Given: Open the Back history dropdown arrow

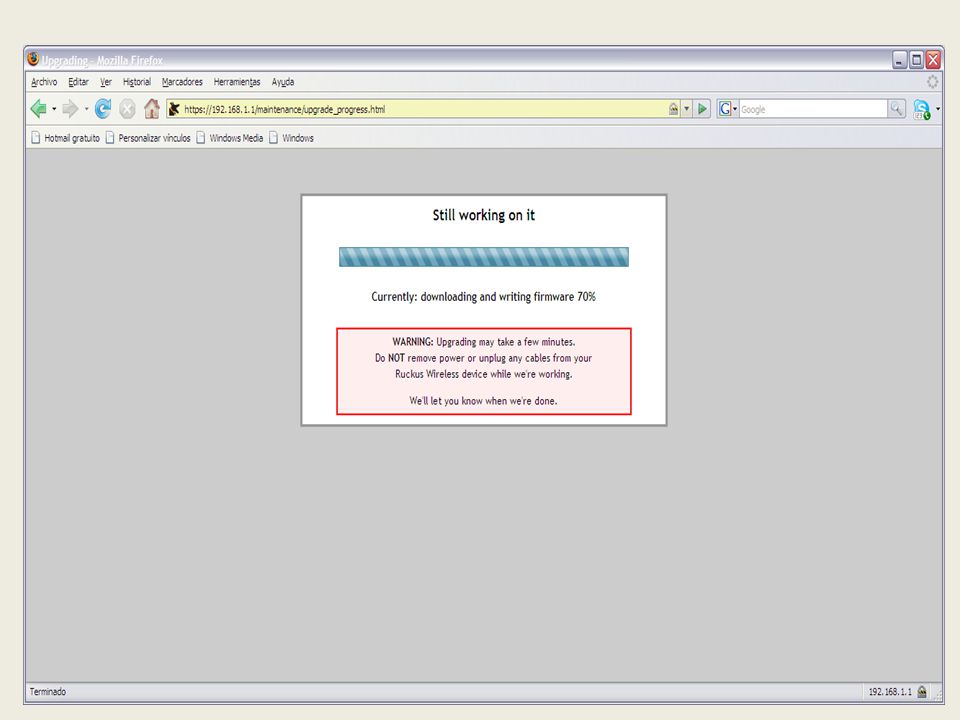Looking at the screenshot, I should pyautogui.click(x=54, y=109).
